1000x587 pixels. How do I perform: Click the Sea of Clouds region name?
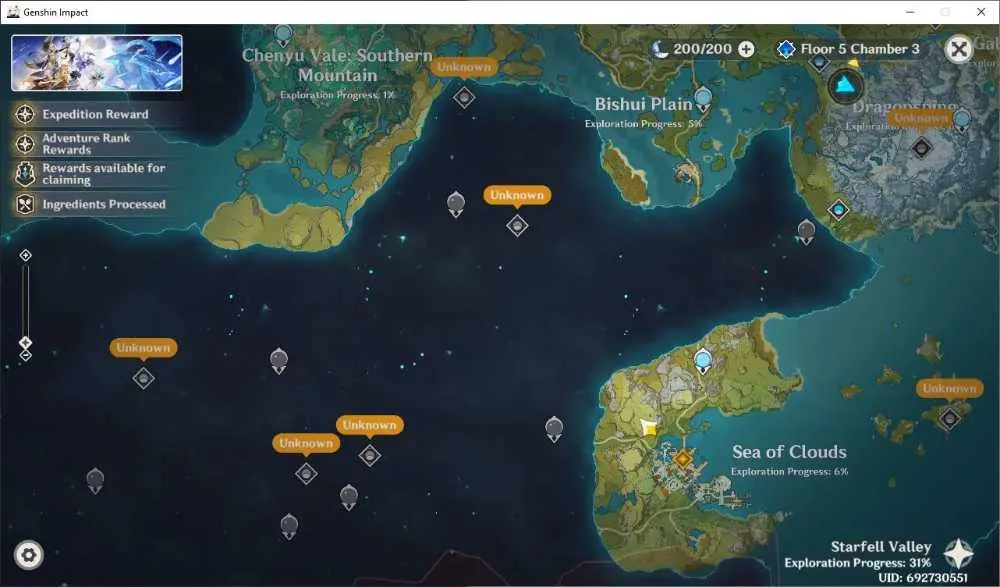790,452
